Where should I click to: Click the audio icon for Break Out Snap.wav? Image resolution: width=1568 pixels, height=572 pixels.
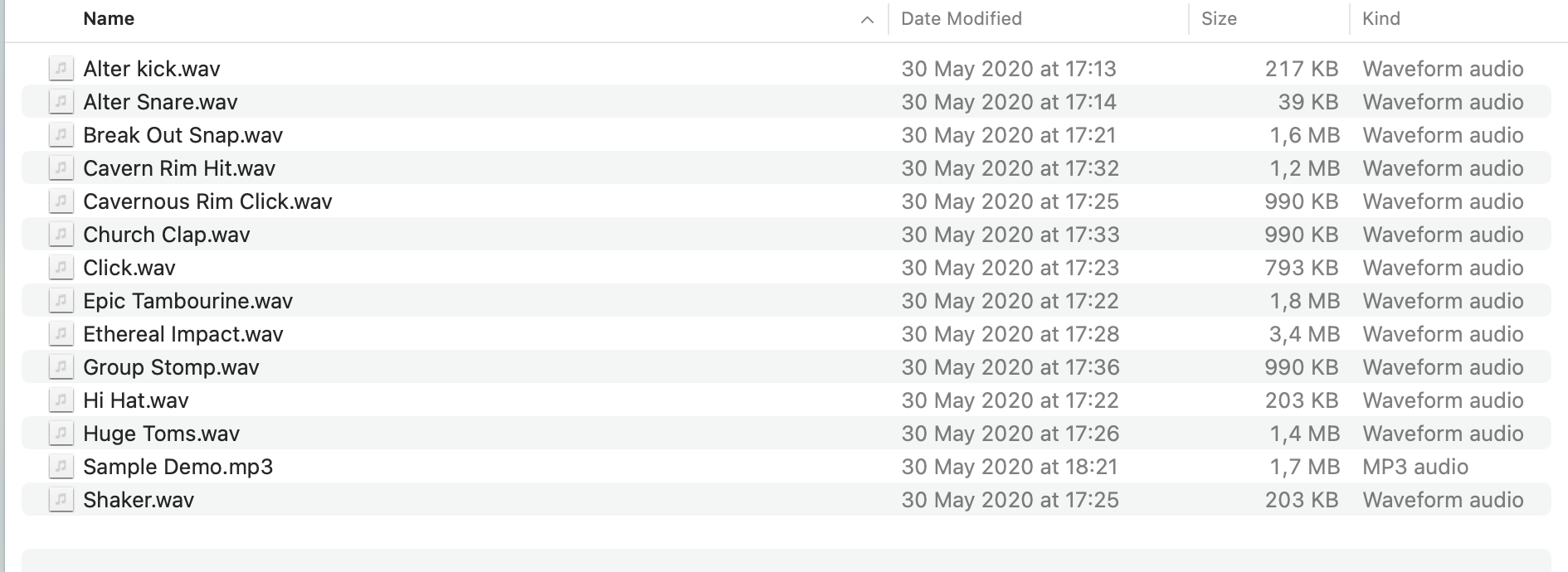[60, 135]
